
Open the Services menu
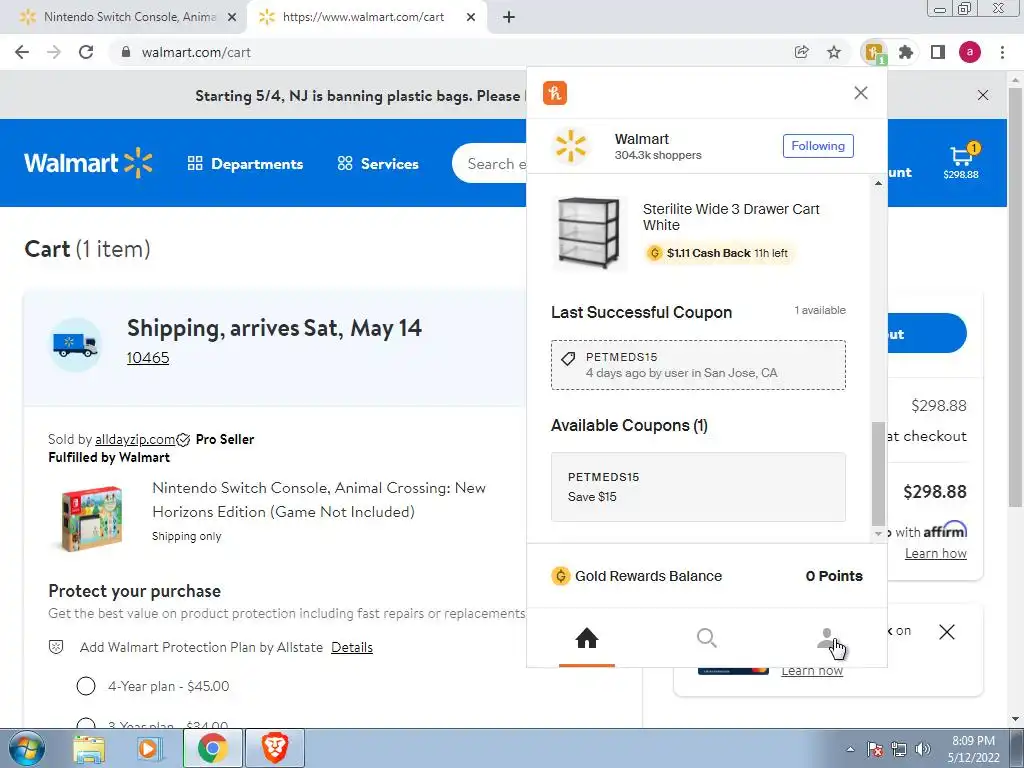pos(378,164)
